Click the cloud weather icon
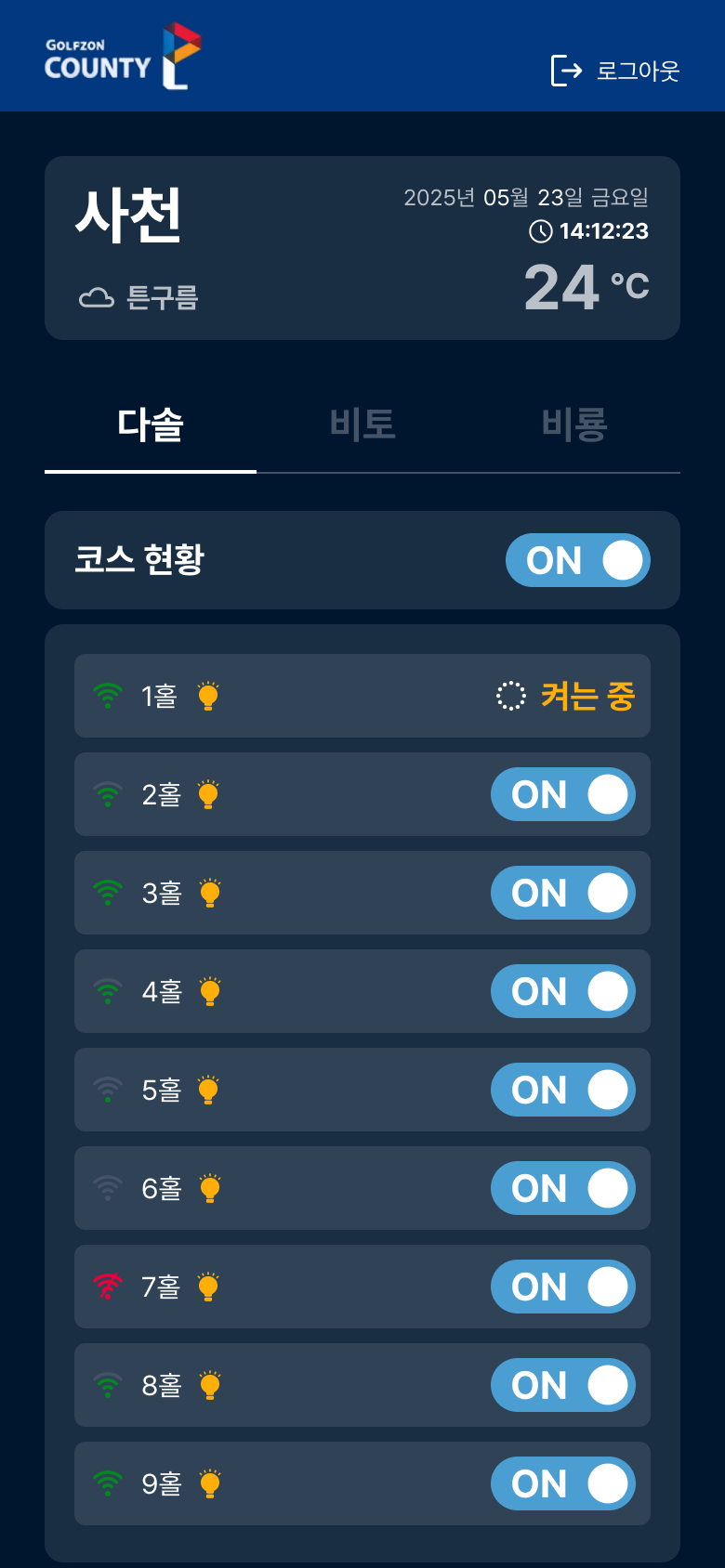725x1568 pixels. tap(97, 298)
